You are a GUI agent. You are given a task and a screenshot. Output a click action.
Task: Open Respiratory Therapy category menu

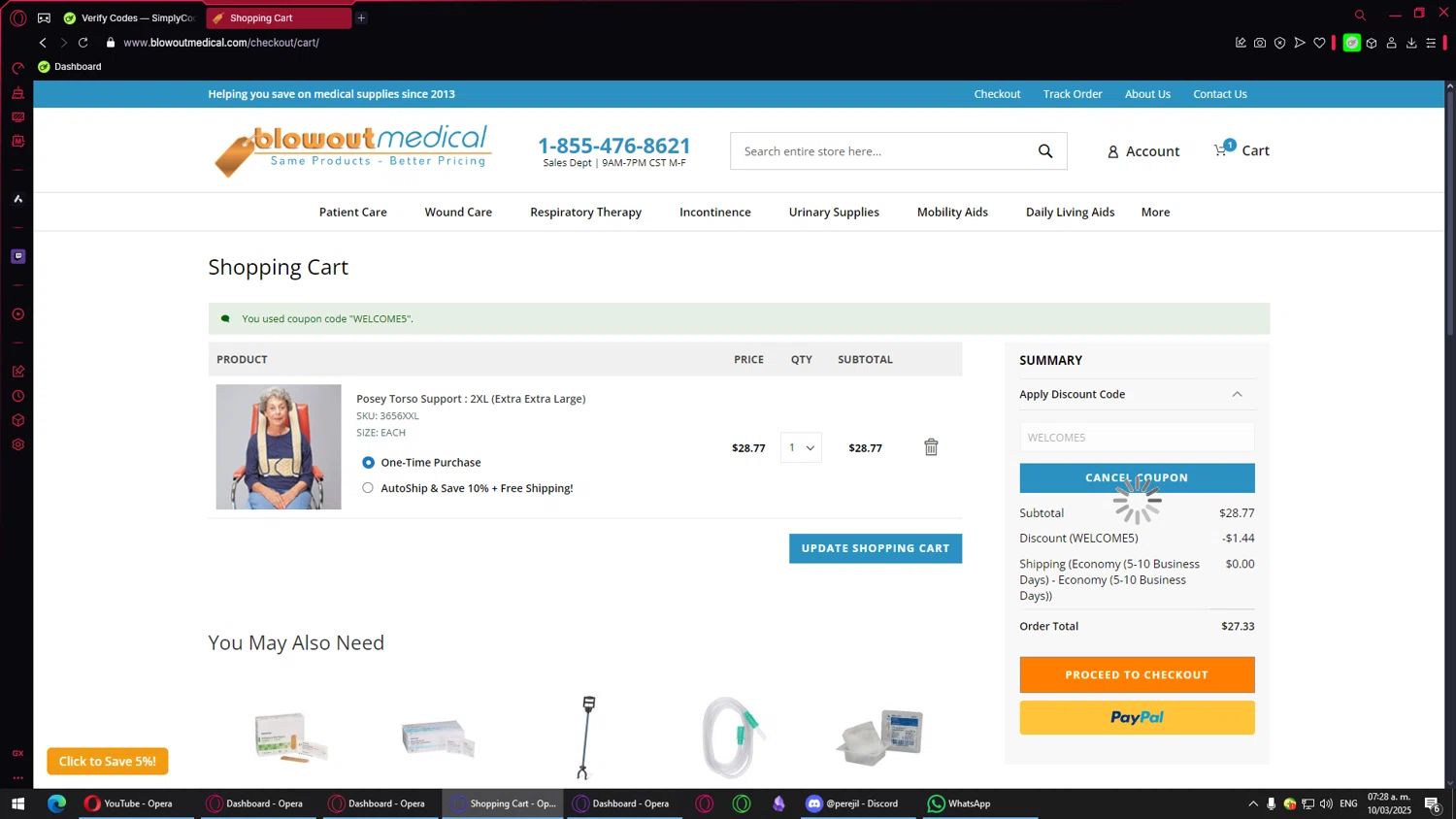[585, 213]
